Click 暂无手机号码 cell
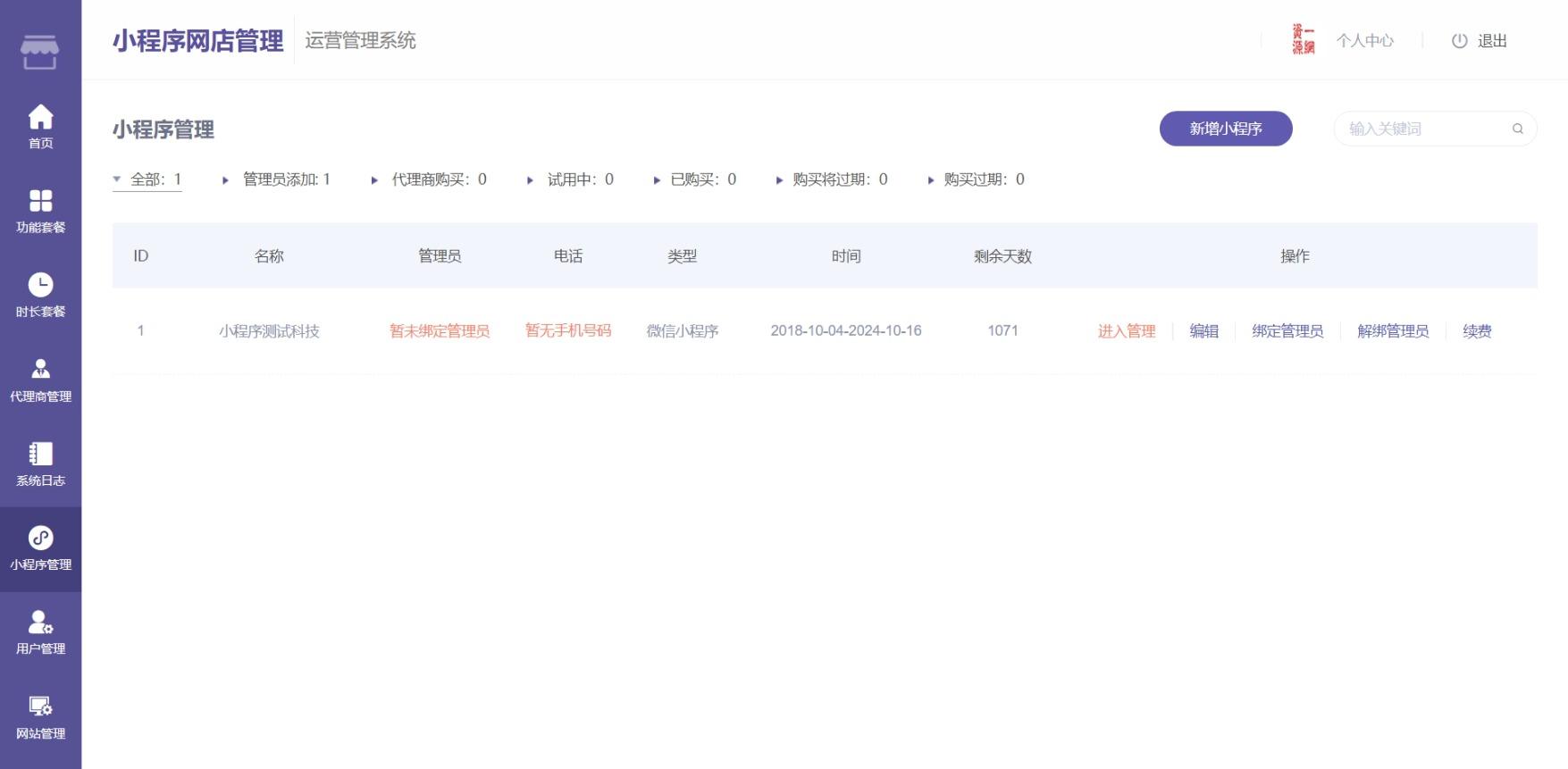The height and width of the screenshot is (769, 1568). pyautogui.click(x=568, y=330)
